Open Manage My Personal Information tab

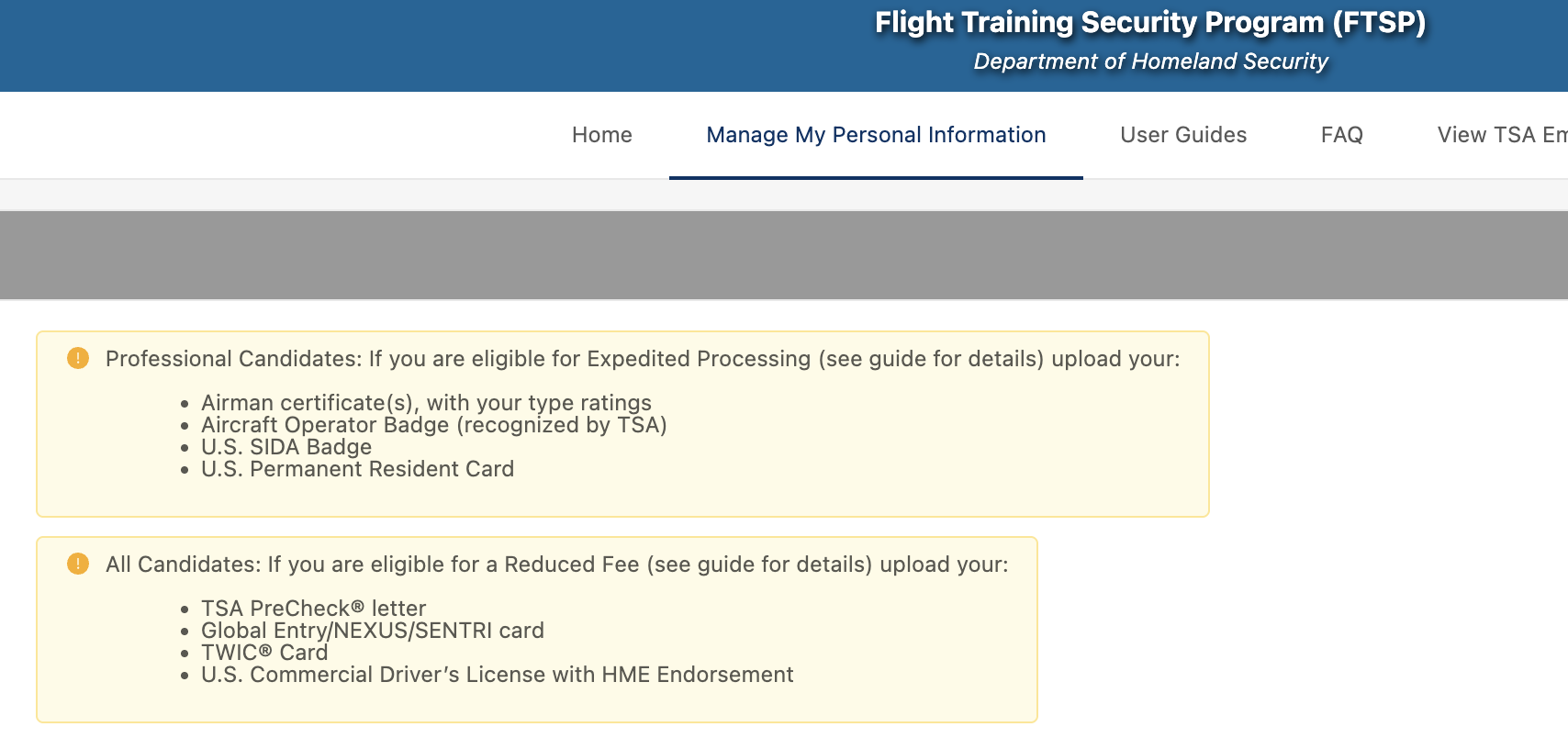click(876, 135)
